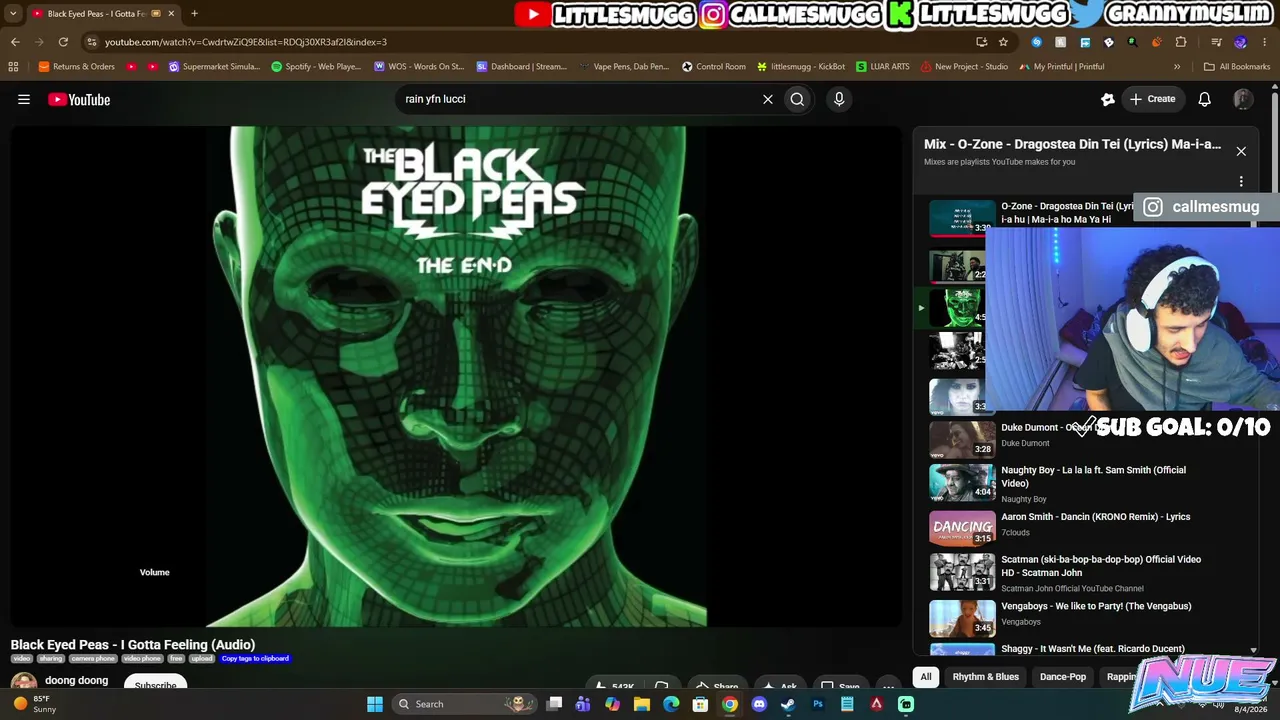The height and width of the screenshot is (720, 1280).
Task: Open the YouTube account avatar menu
Action: tap(1243, 99)
